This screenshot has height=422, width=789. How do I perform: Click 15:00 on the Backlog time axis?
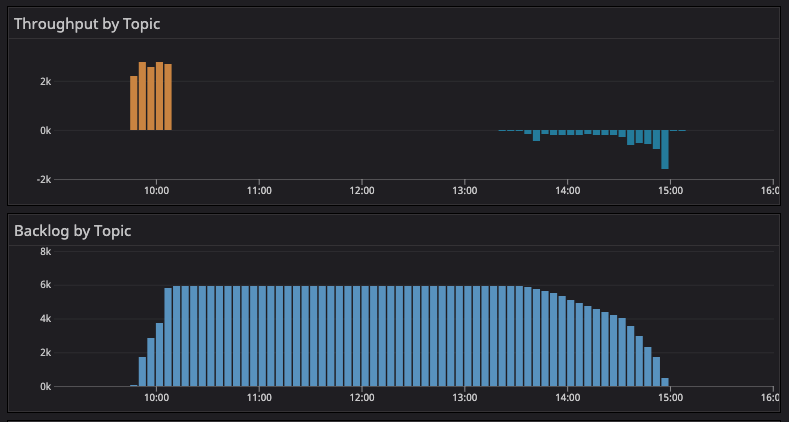(x=670, y=398)
